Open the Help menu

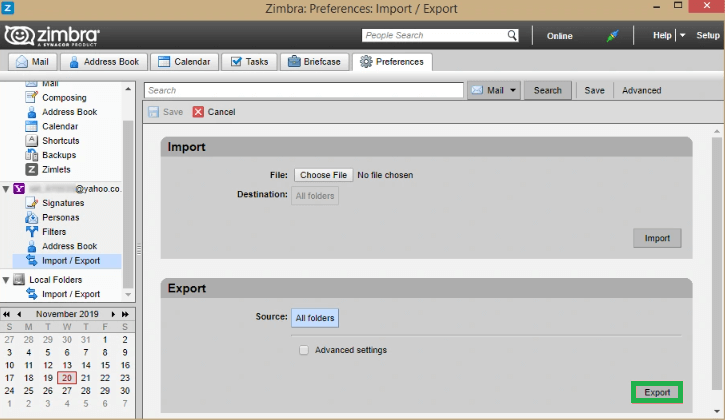662,35
